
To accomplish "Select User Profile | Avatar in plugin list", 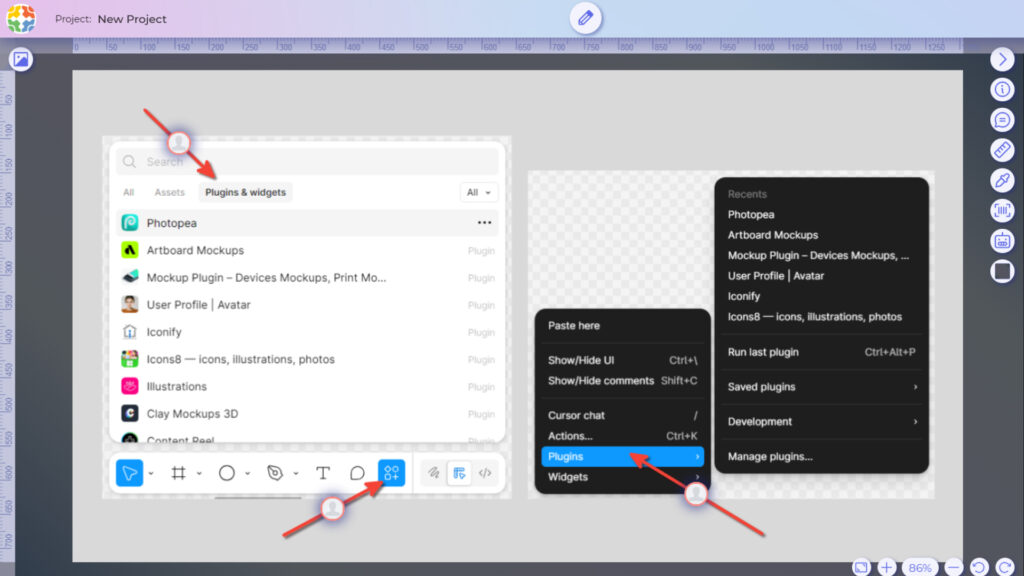I will click(x=307, y=305).
